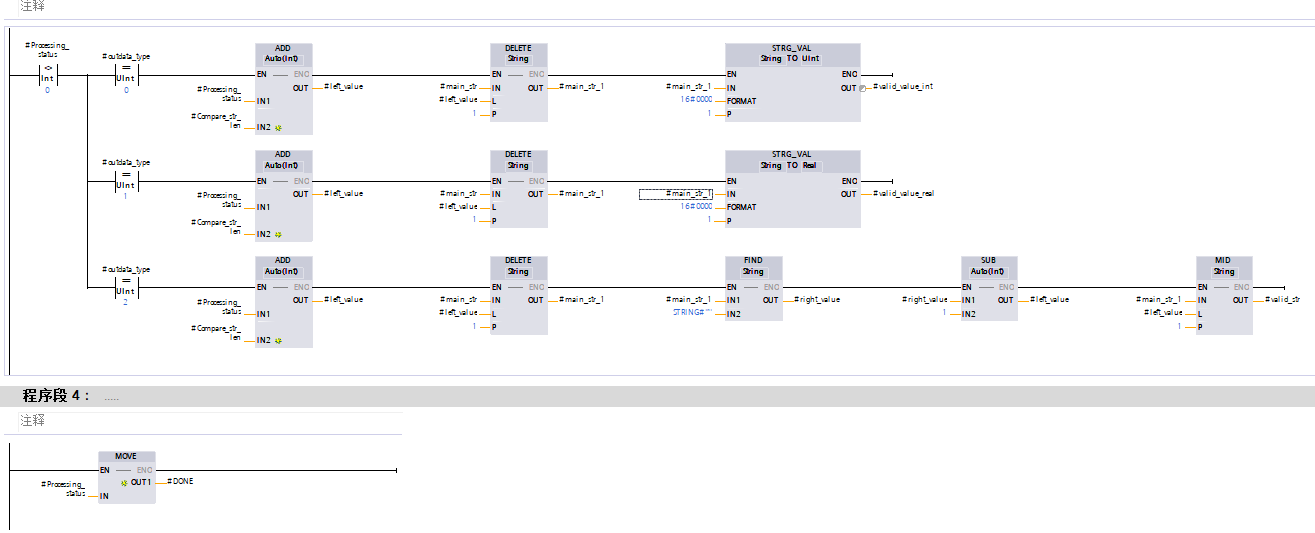Click the #DONE output operand of the MOVE block
The image size is (1315, 533).
point(181,482)
